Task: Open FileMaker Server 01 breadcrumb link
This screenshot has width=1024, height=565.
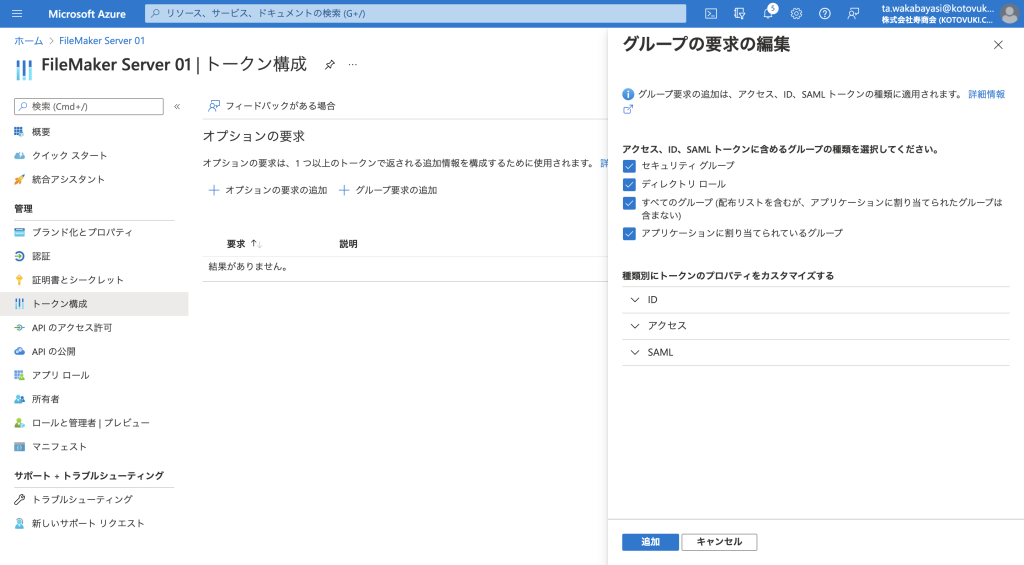Action: [x=102, y=40]
